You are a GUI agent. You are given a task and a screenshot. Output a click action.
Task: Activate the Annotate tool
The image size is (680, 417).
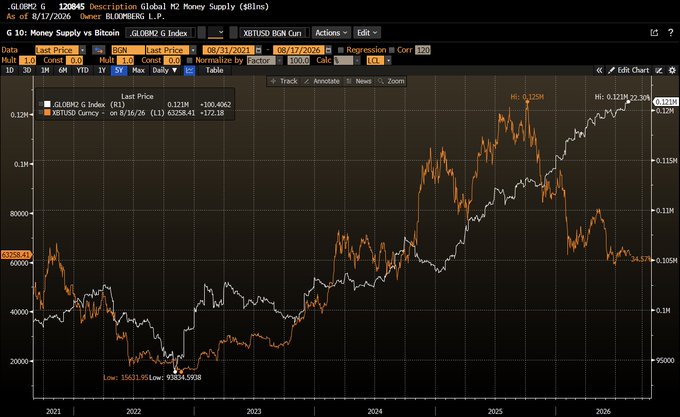(x=322, y=81)
